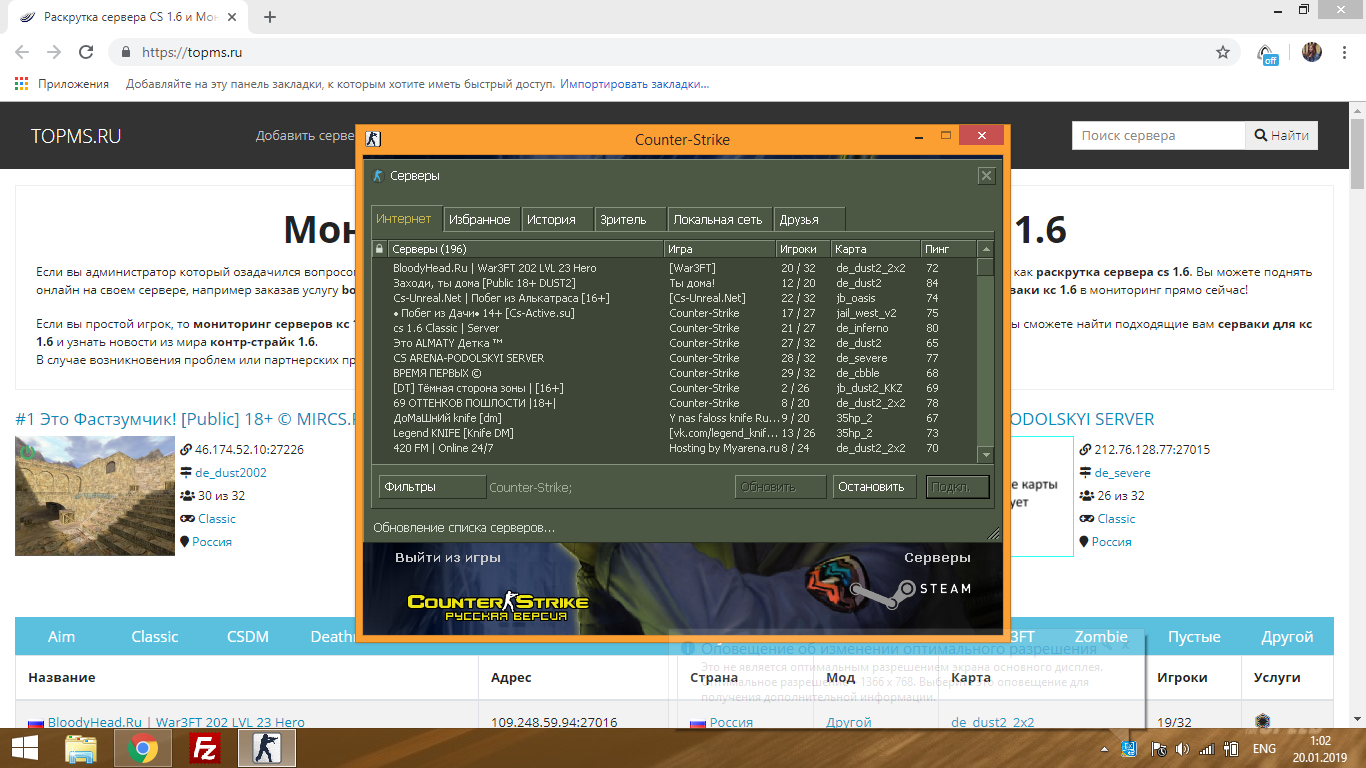Open the ENG language indicator
This screenshot has width=1366, height=768.
point(1264,748)
